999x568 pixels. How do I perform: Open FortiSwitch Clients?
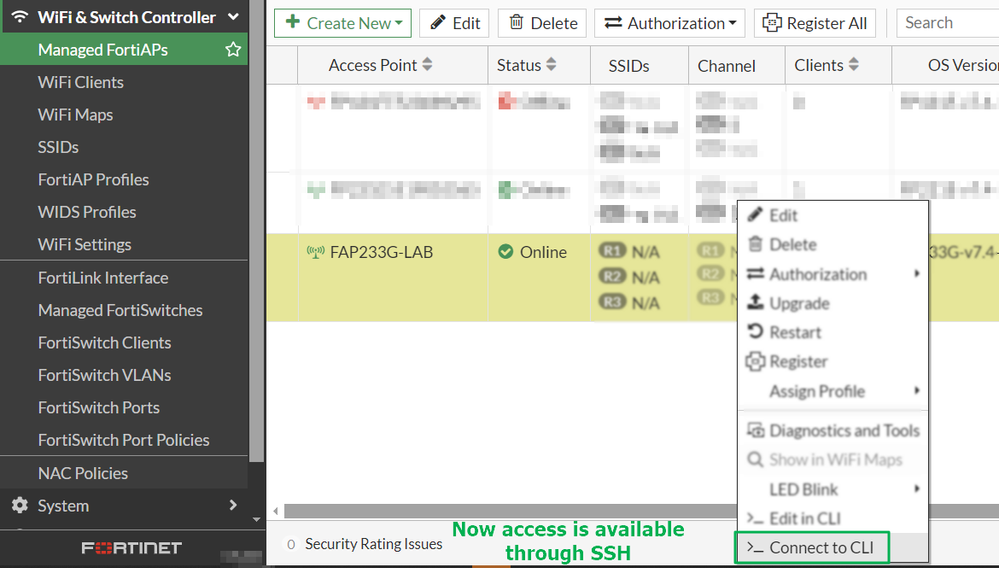(104, 343)
